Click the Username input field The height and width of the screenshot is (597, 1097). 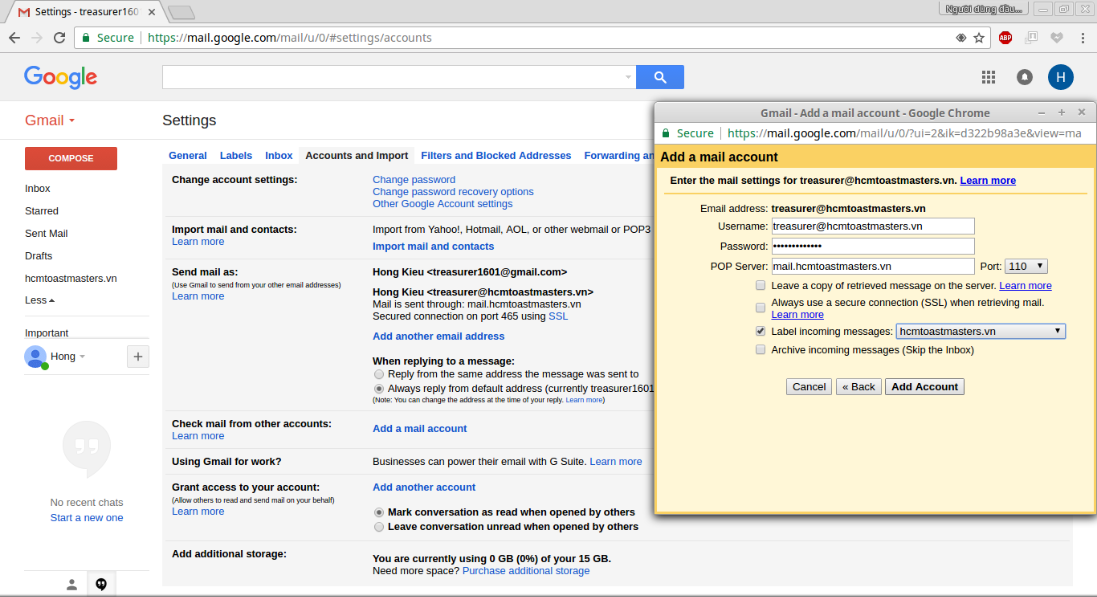click(x=872, y=226)
